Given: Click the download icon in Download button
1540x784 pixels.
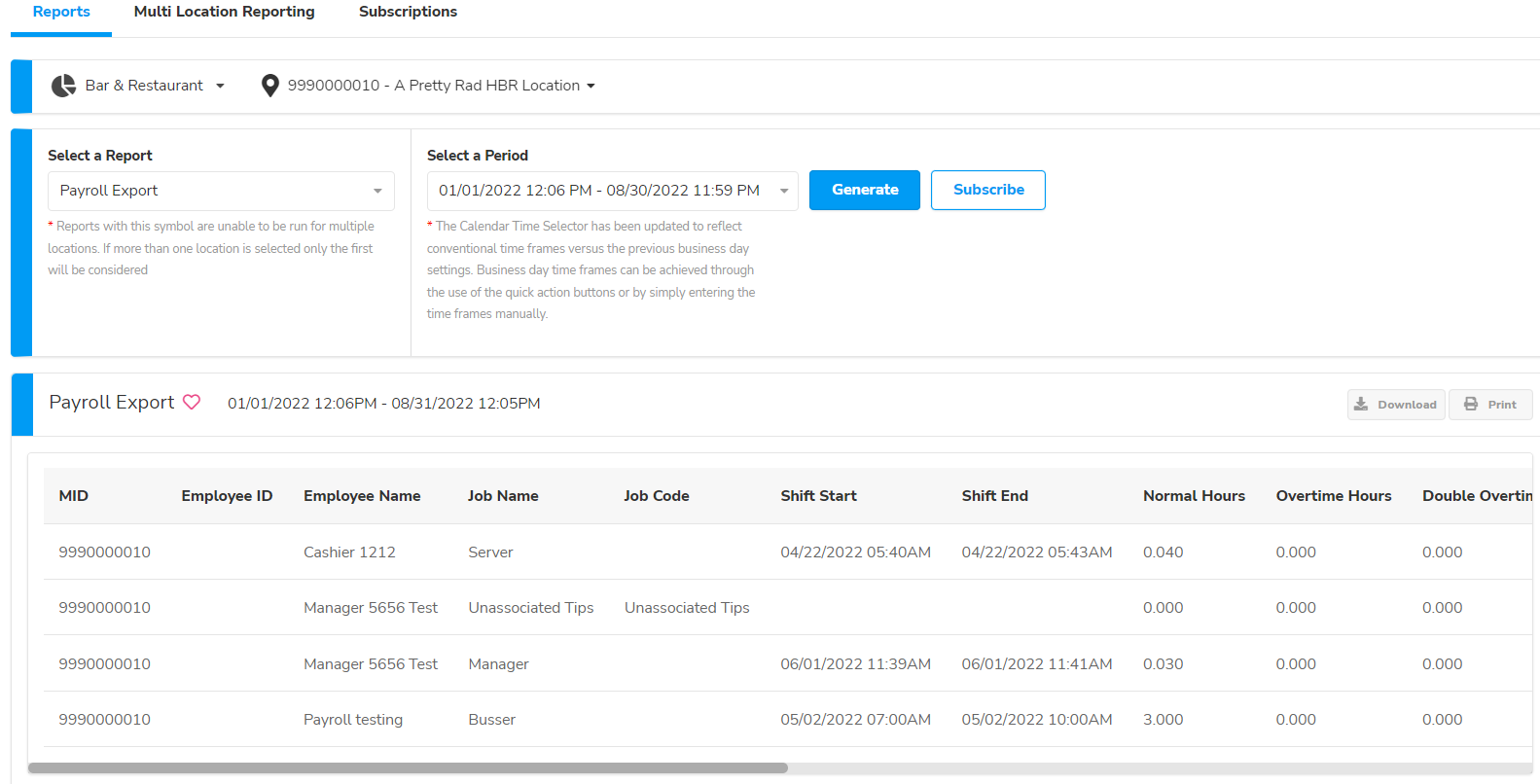Looking at the screenshot, I should pyautogui.click(x=1361, y=405).
